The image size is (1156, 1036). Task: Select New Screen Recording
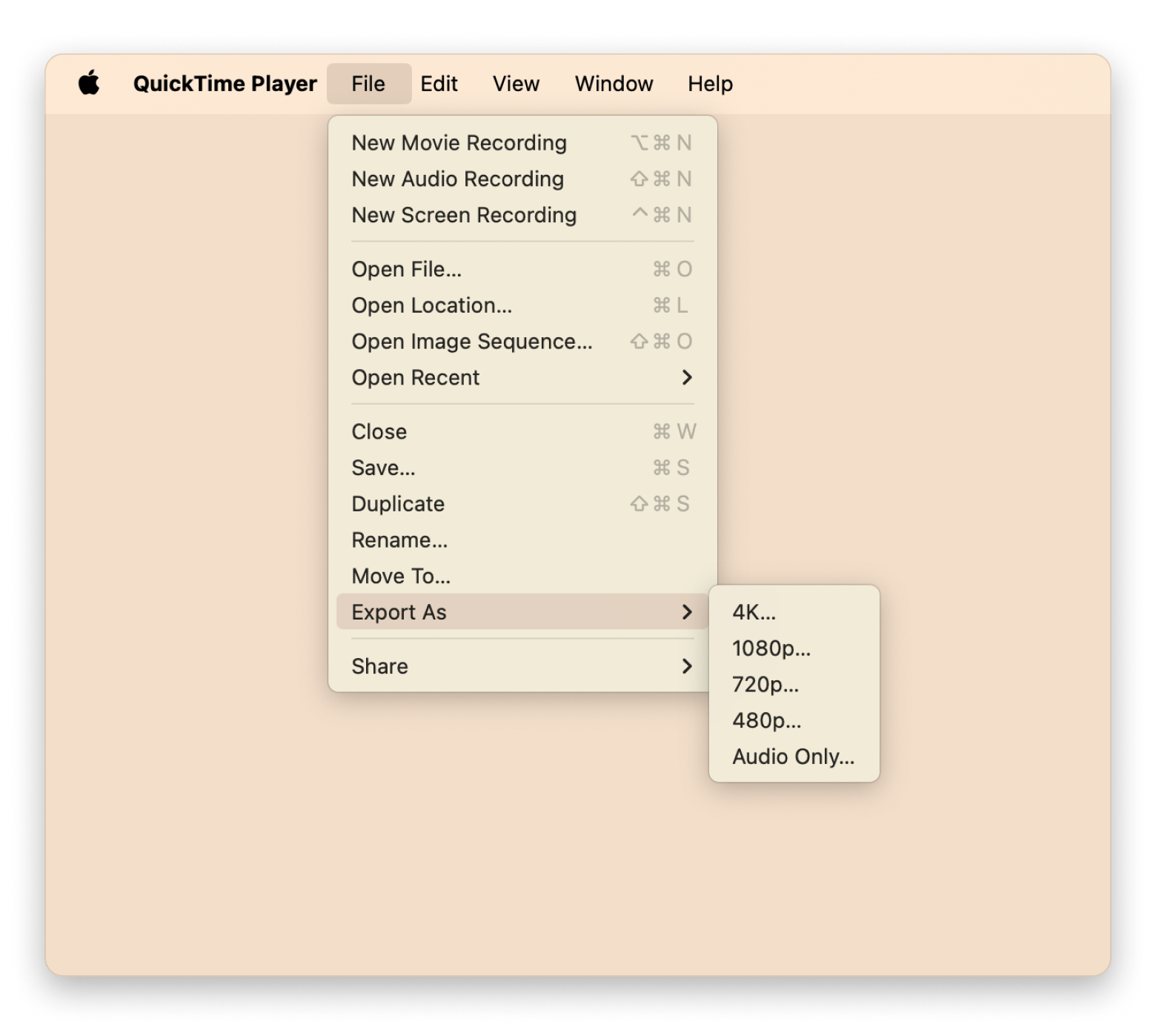[464, 215]
